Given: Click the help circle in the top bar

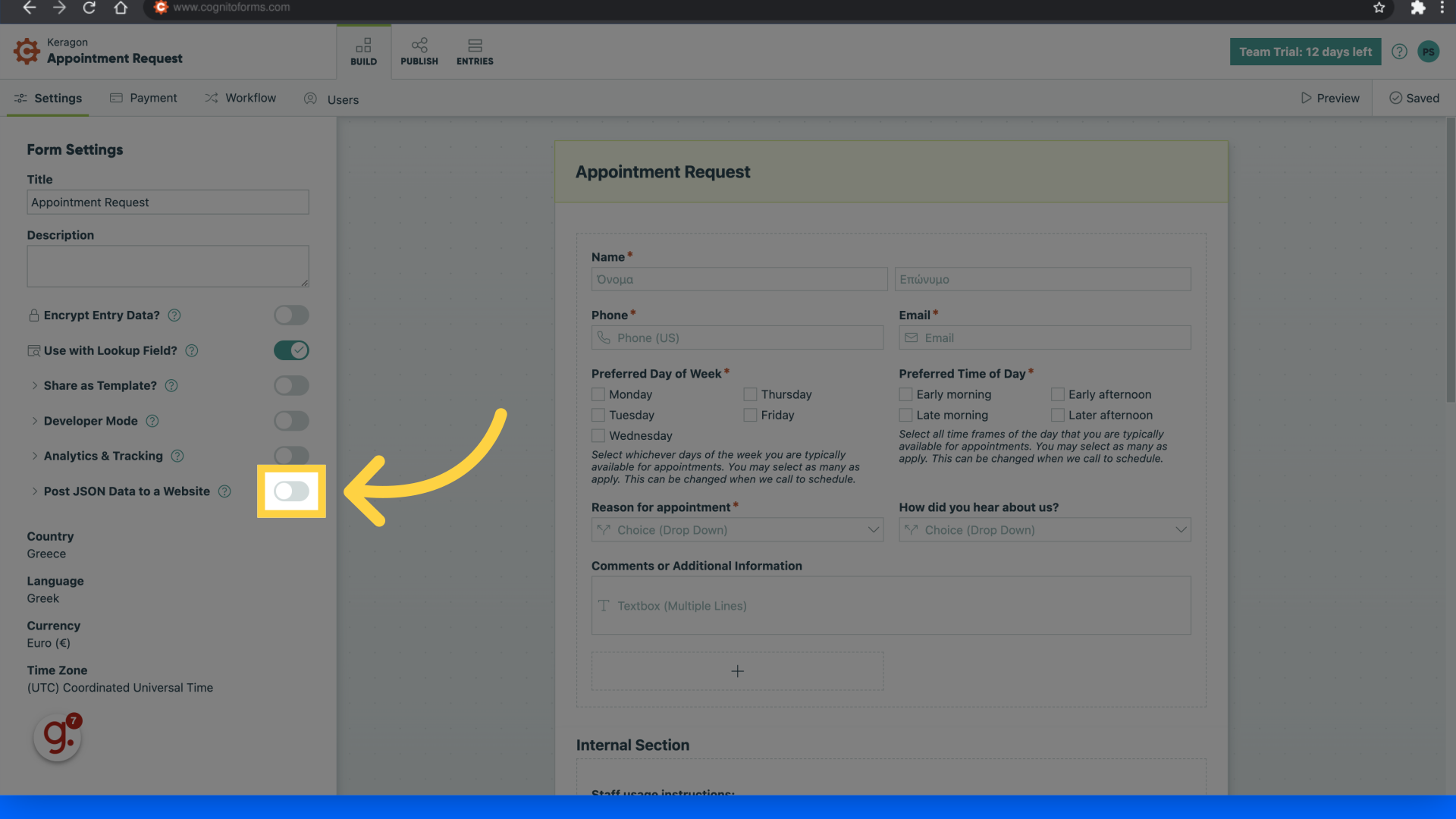Looking at the screenshot, I should [x=1399, y=51].
